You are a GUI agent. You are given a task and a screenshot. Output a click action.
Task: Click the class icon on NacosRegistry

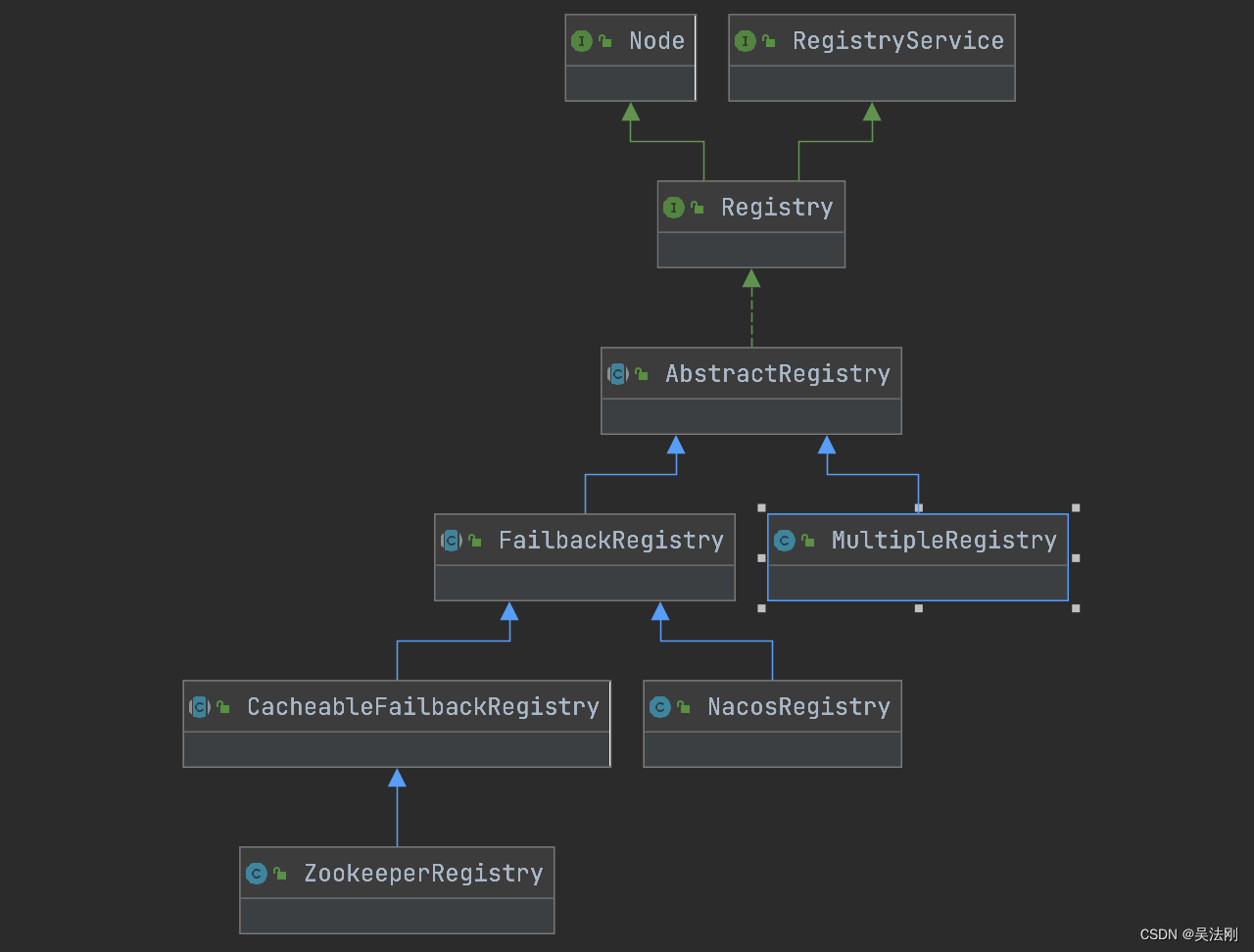click(x=660, y=707)
